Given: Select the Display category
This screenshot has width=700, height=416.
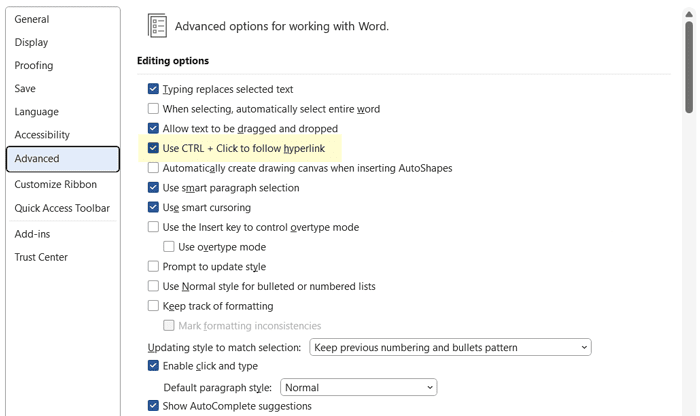Looking at the screenshot, I should (x=32, y=43).
